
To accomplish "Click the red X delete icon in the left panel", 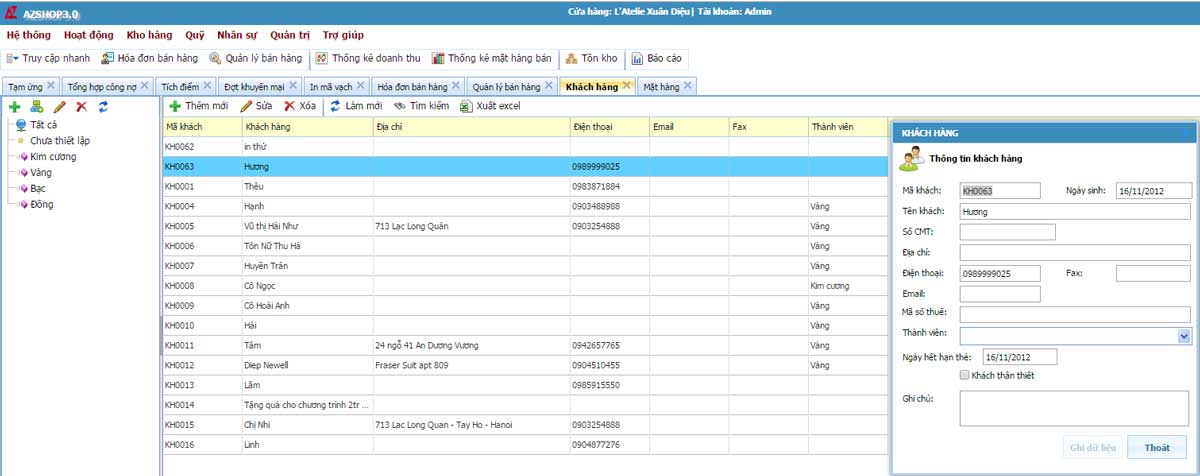I will pos(82,106).
